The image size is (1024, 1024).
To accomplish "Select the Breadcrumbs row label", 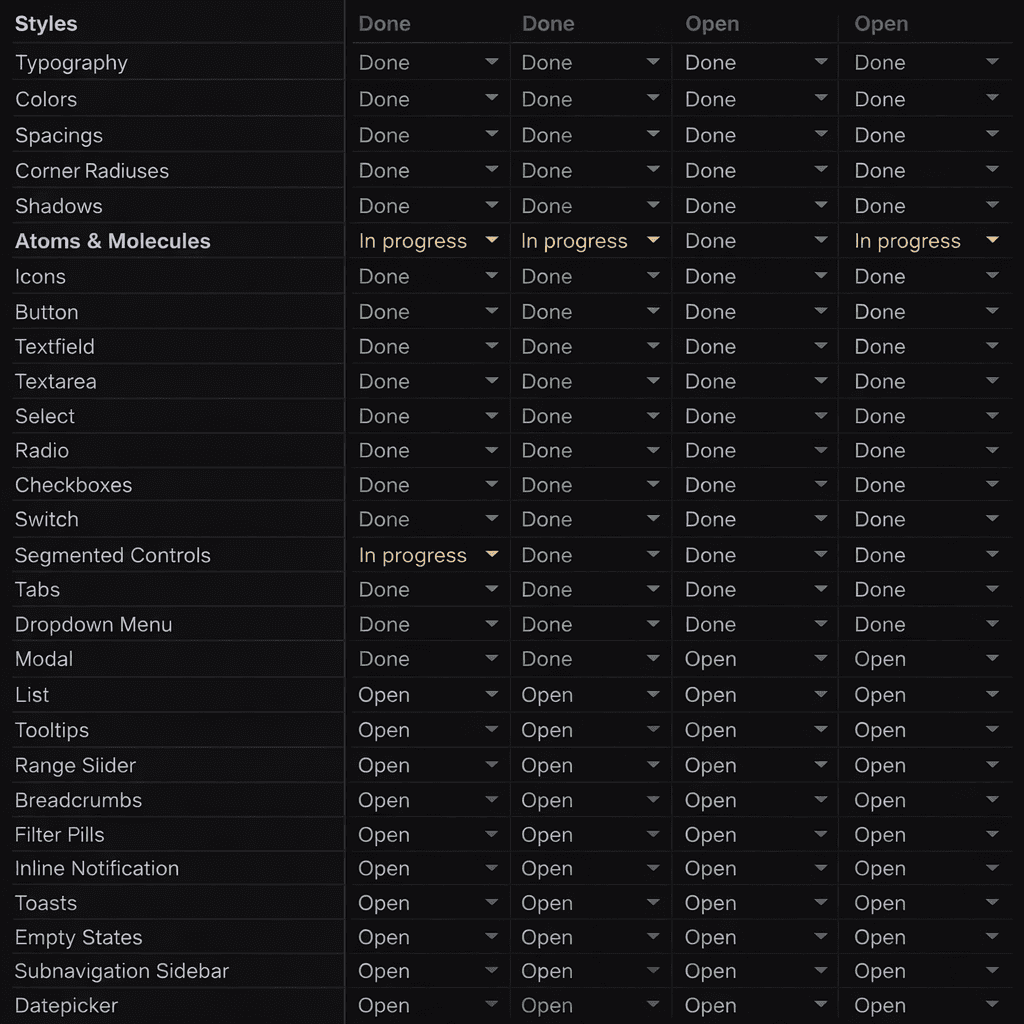I will tap(78, 800).
